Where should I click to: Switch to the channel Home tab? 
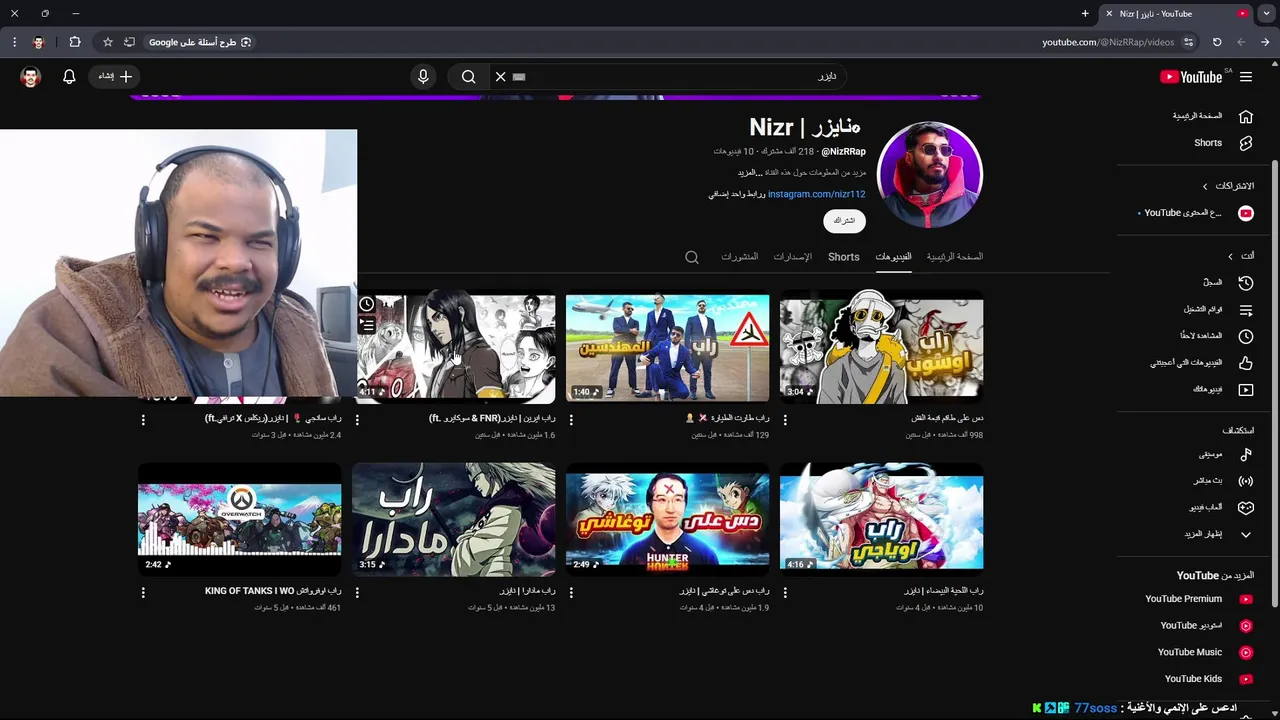[x=955, y=257]
